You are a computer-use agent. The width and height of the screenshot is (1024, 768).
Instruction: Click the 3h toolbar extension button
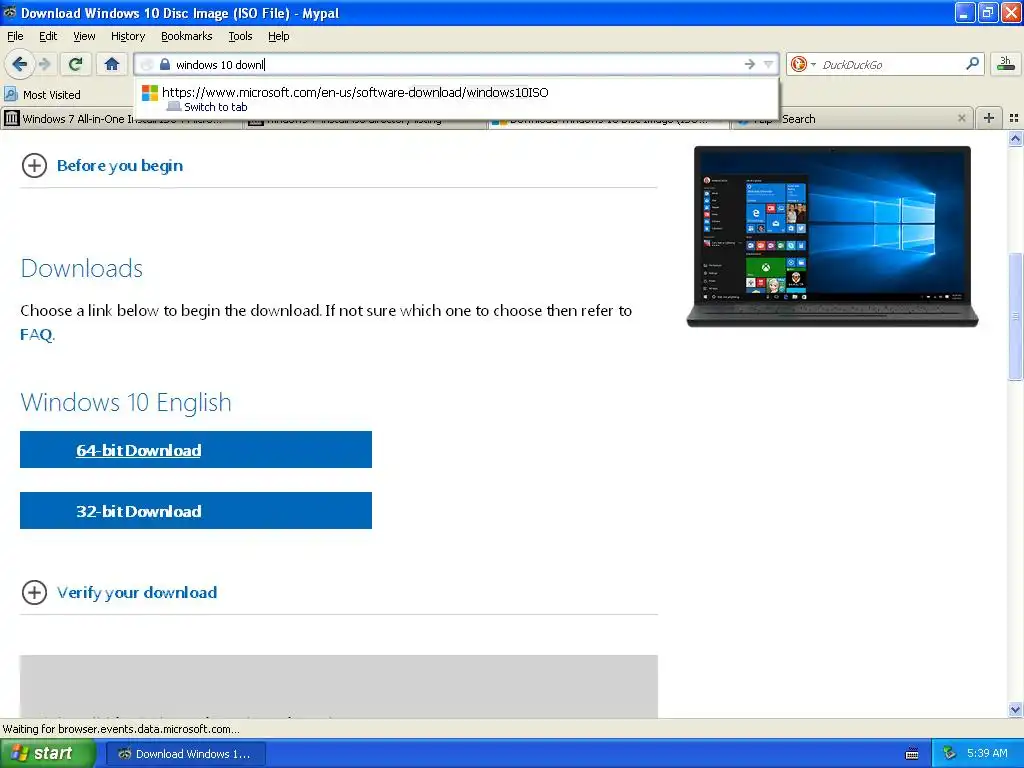[1005, 63]
